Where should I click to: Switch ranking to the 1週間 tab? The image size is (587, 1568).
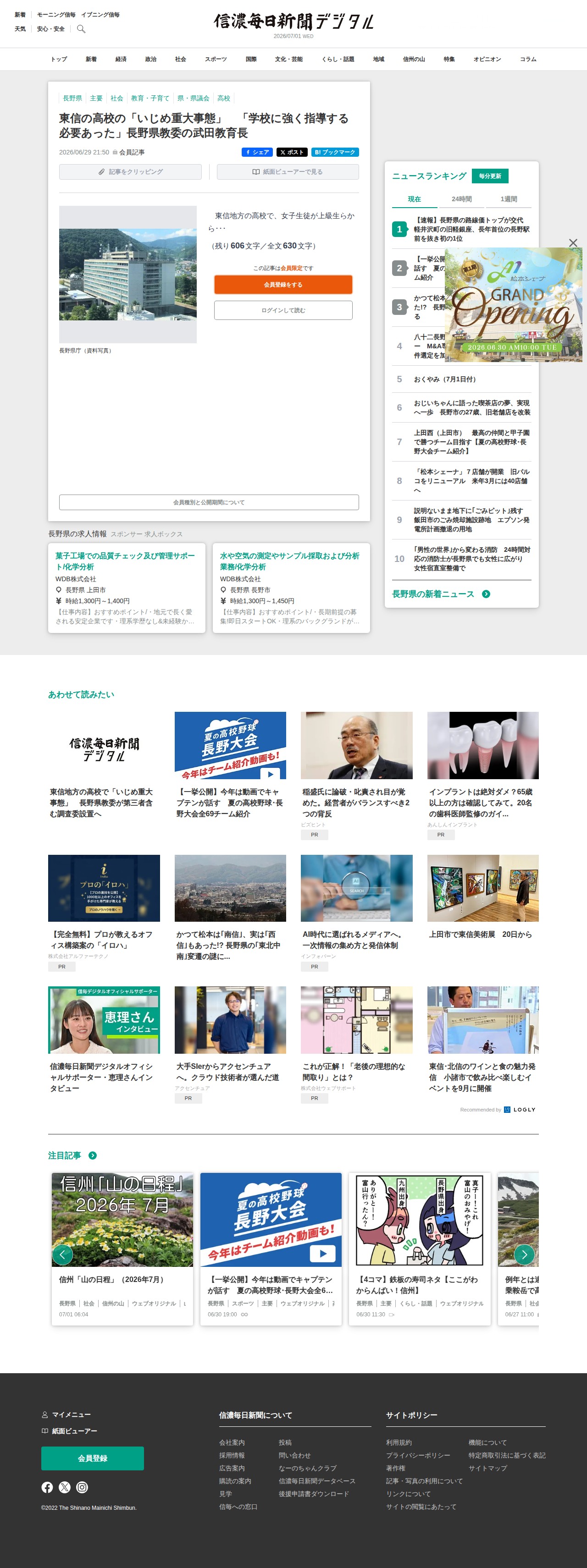[509, 199]
